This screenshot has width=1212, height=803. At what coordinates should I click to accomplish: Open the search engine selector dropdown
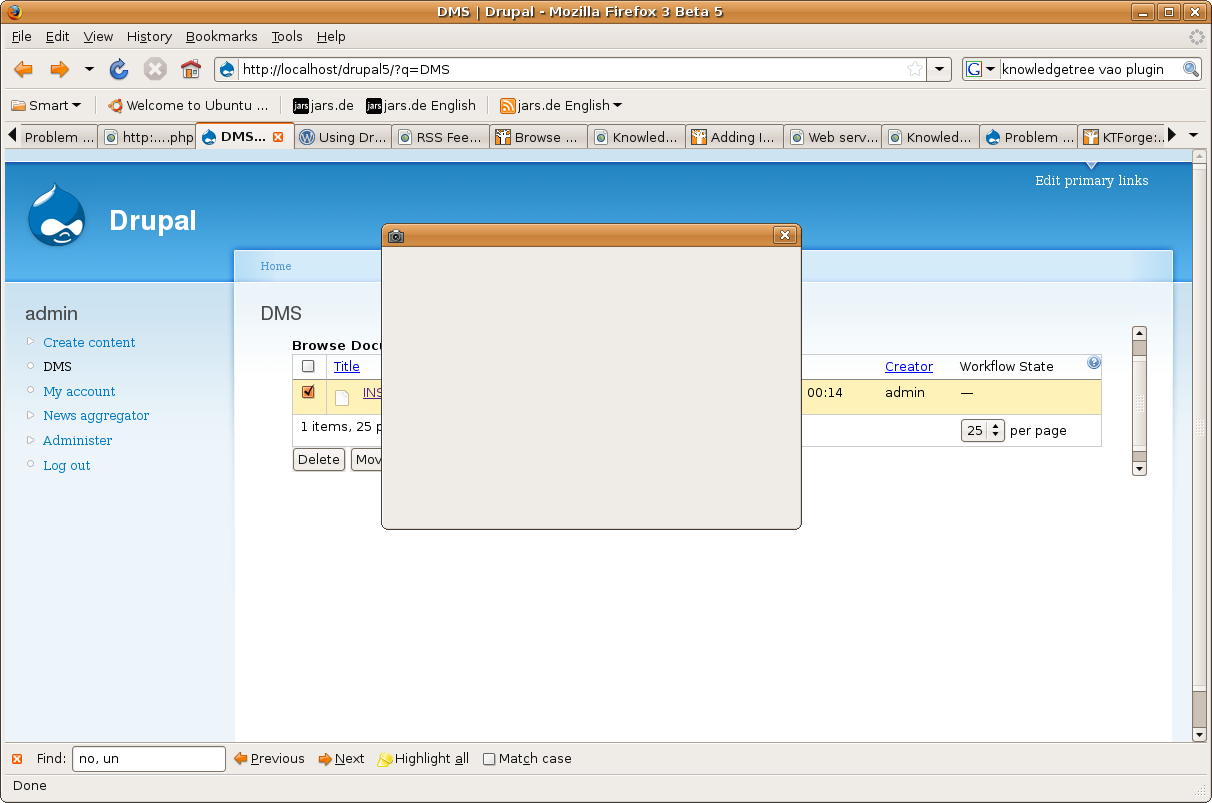point(982,69)
